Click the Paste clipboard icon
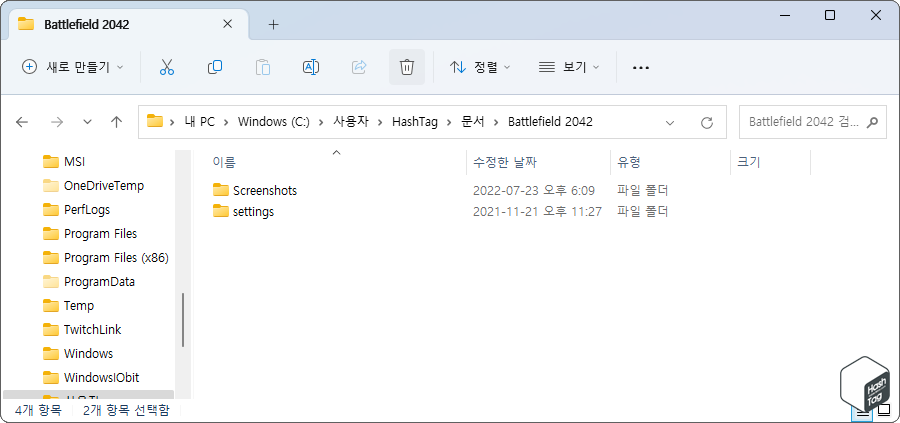Screen dimensions: 900x423 tap(263, 67)
